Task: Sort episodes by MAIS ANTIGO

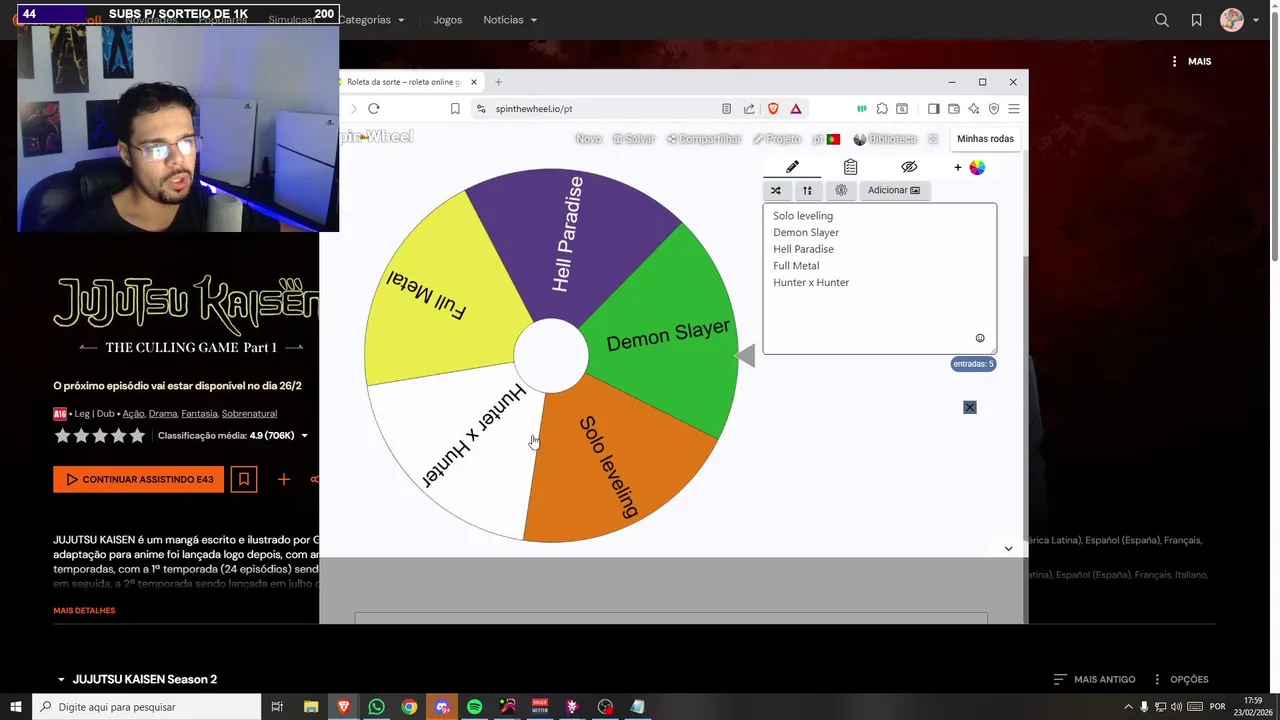Action: 1094,679
